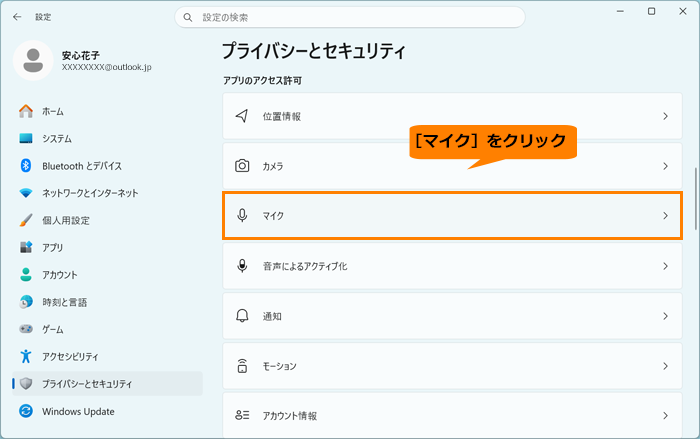Click the ホーム house icon

[26, 111]
